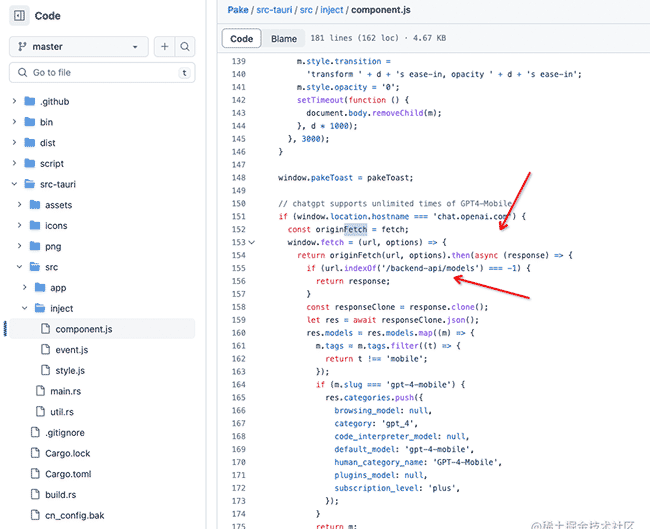The image size is (650, 529).
Task: Open the master branch dropdown
Action: pos(79,46)
